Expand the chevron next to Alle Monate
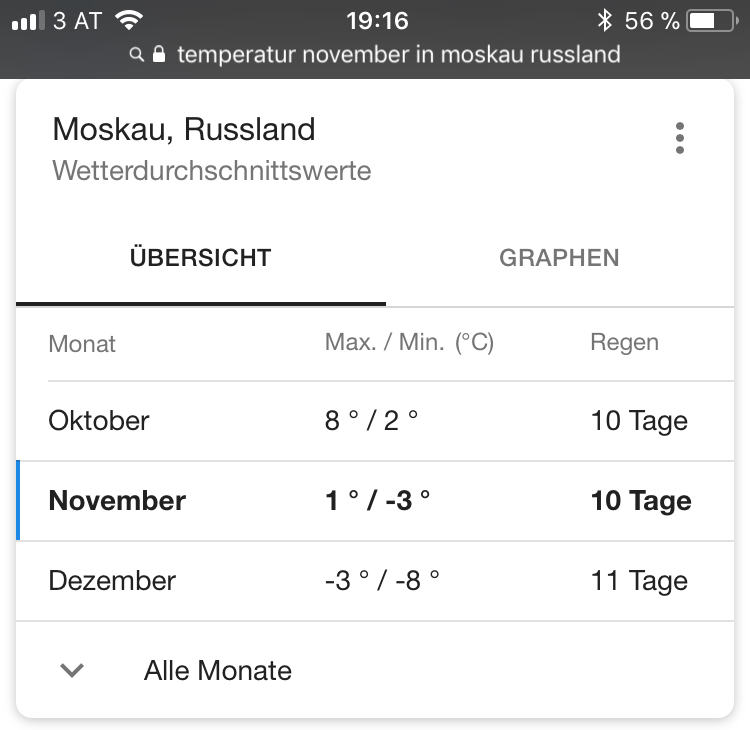The image size is (750, 730). tap(71, 670)
